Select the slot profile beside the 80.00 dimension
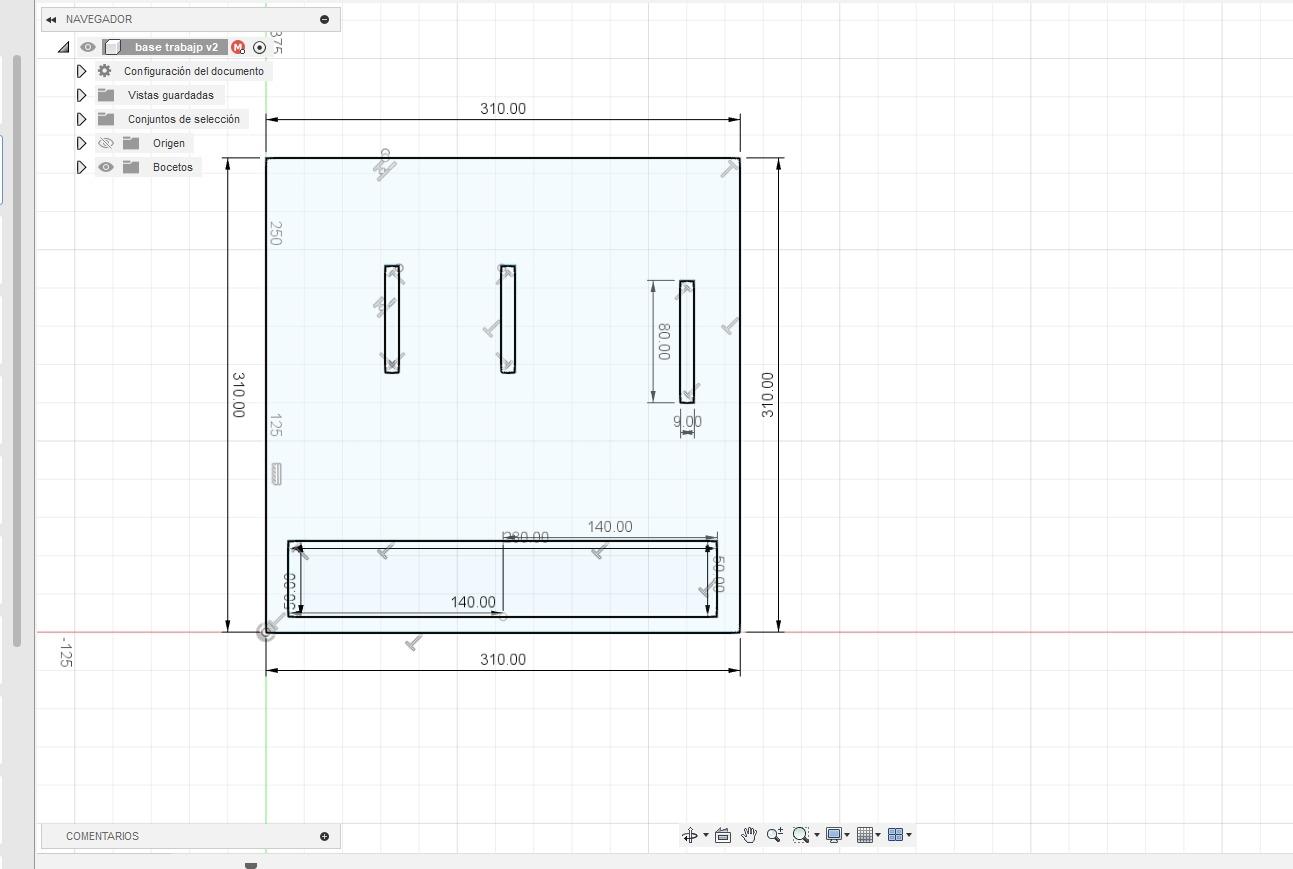The height and width of the screenshot is (869, 1293). tap(688, 342)
